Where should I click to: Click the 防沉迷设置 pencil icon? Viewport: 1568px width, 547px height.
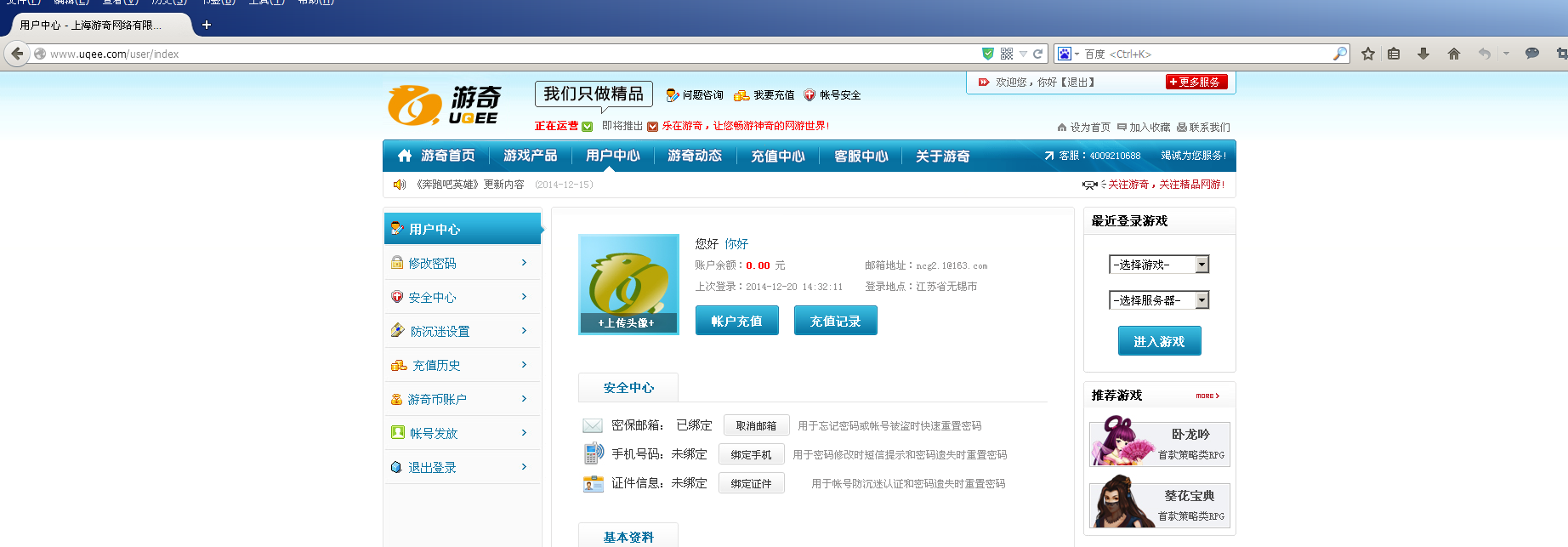[397, 330]
